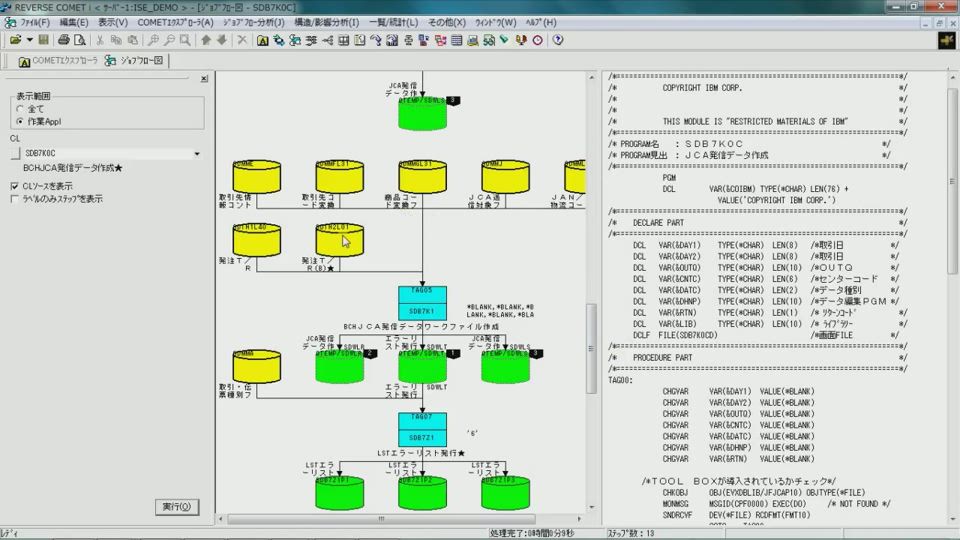The height and width of the screenshot is (540, 960).
Task: Open the 構造/影響分析(I) menu
Action: pyautogui.click(x=326, y=22)
